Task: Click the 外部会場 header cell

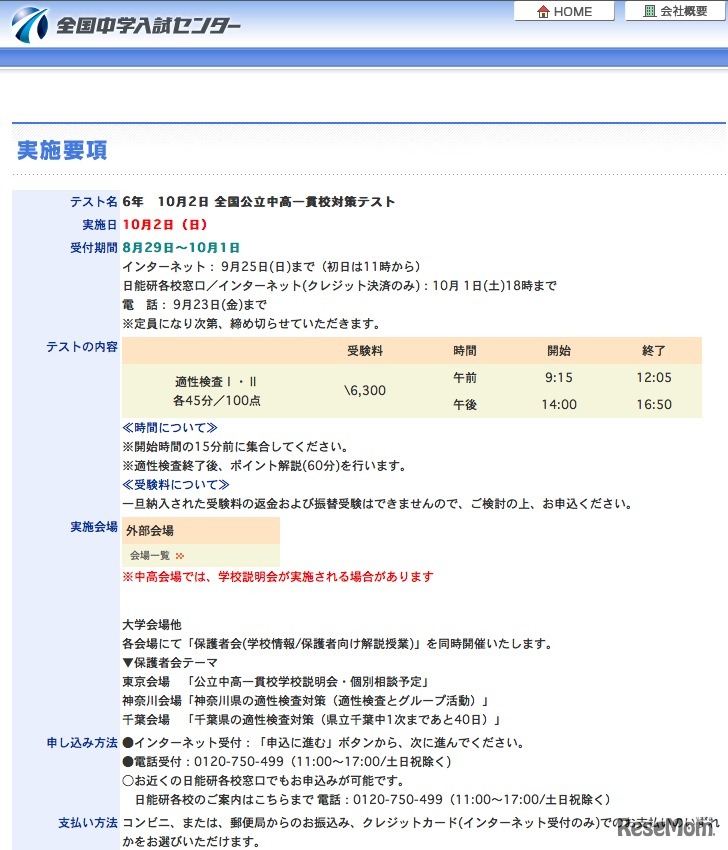Action: pyautogui.click(x=201, y=531)
